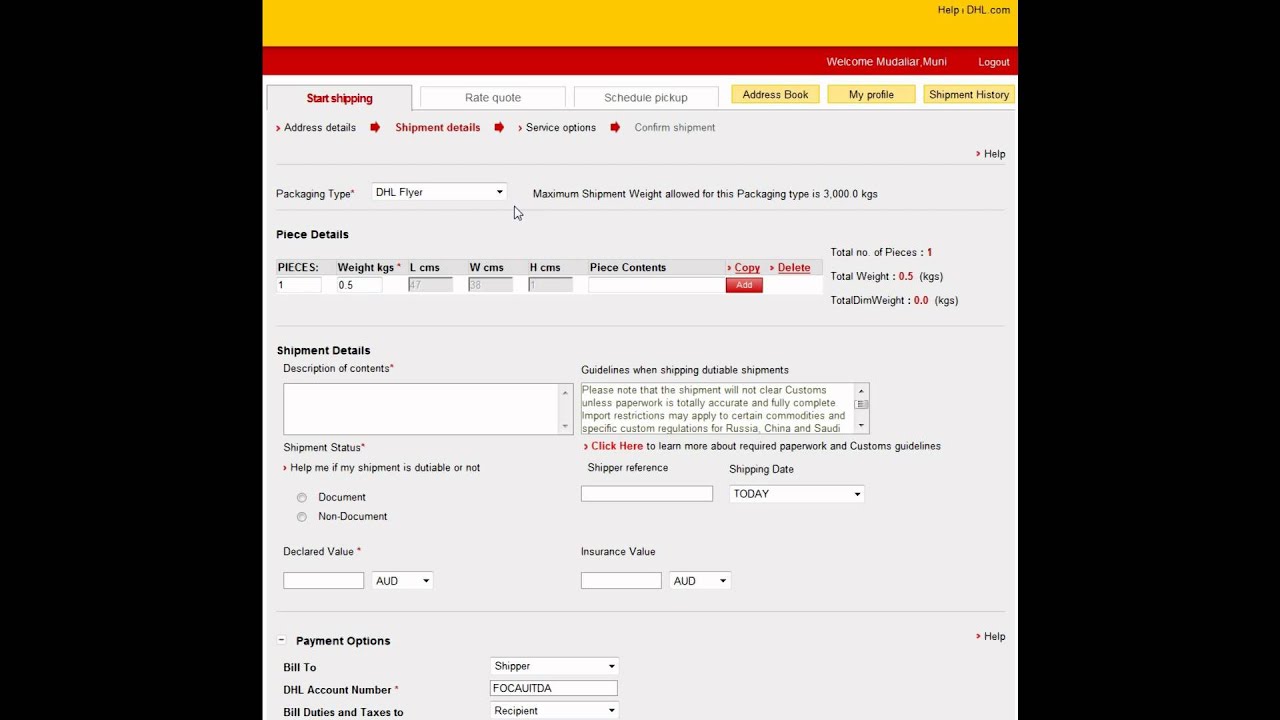This screenshot has width=1280, height=720.
Task: Open the Packaging Type dropdown
Action: click(x=439, y=192)
